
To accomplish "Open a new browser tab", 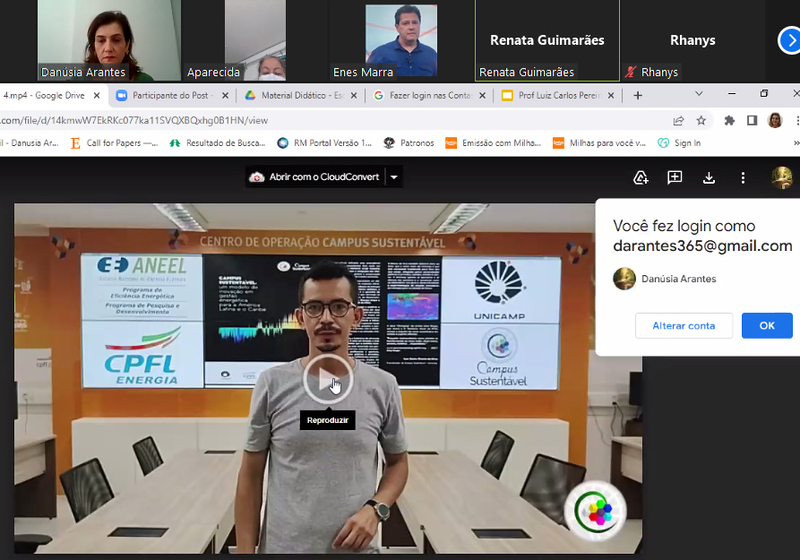I will pos(638,95).
